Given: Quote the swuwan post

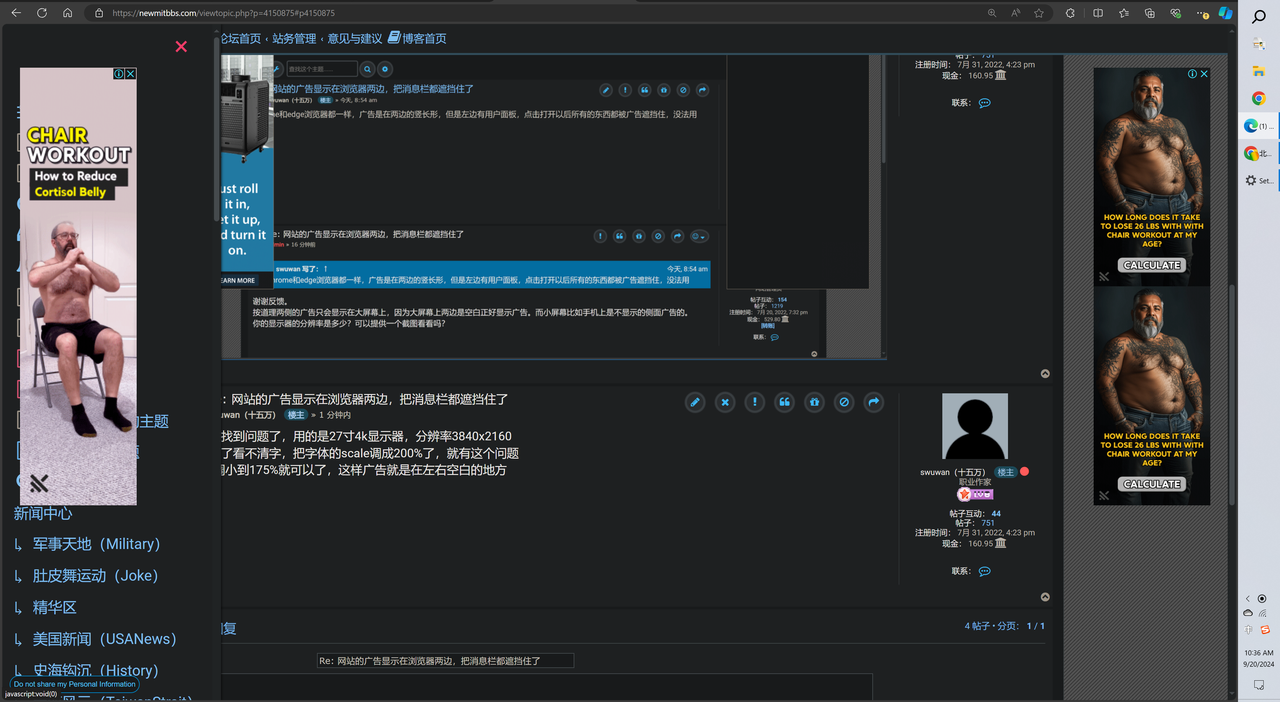Looking at the screenshot, I should (x=785, y=402).
